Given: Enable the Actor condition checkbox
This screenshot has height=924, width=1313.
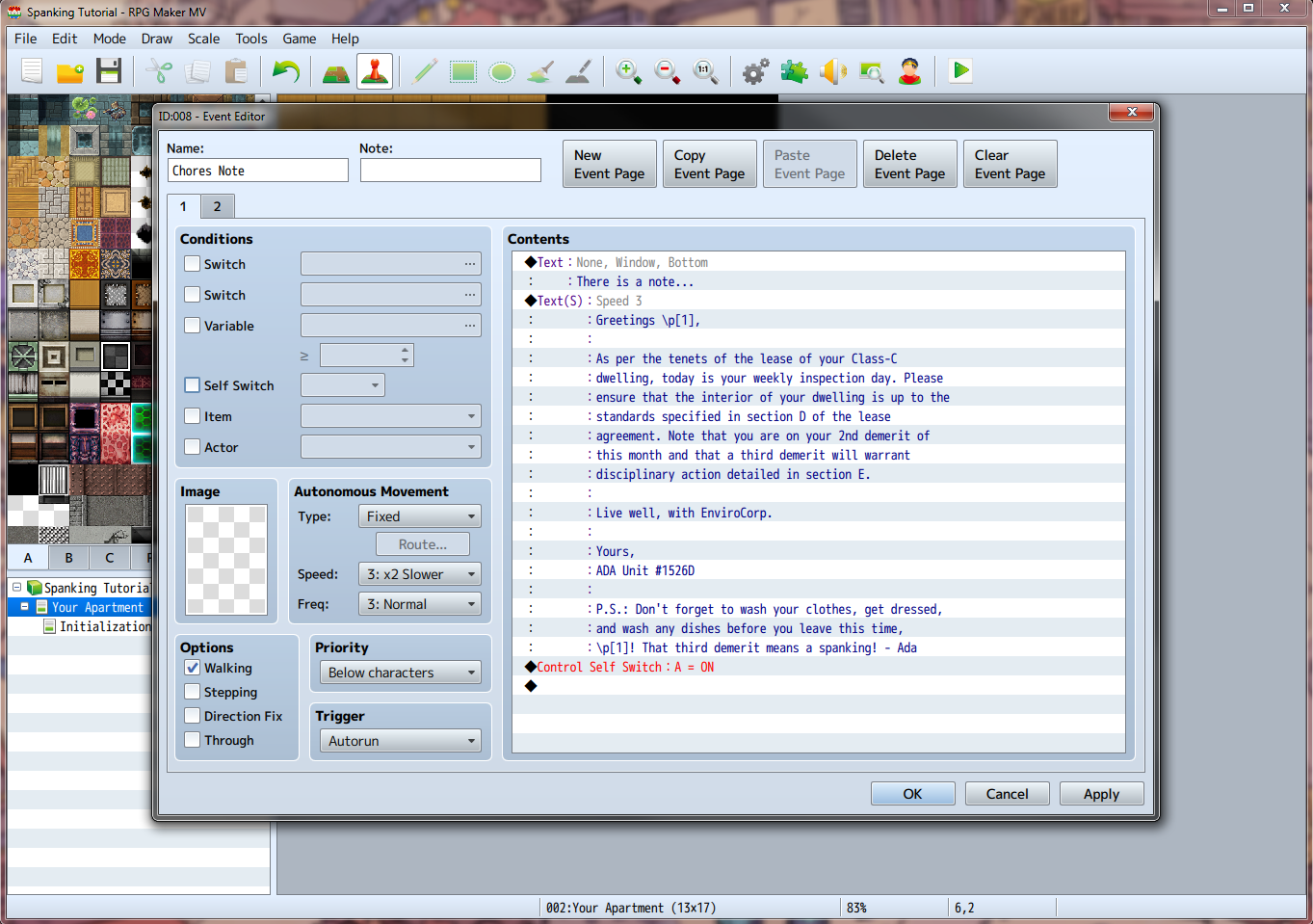Looking at the screenshot, I should (x=193, y=447).
